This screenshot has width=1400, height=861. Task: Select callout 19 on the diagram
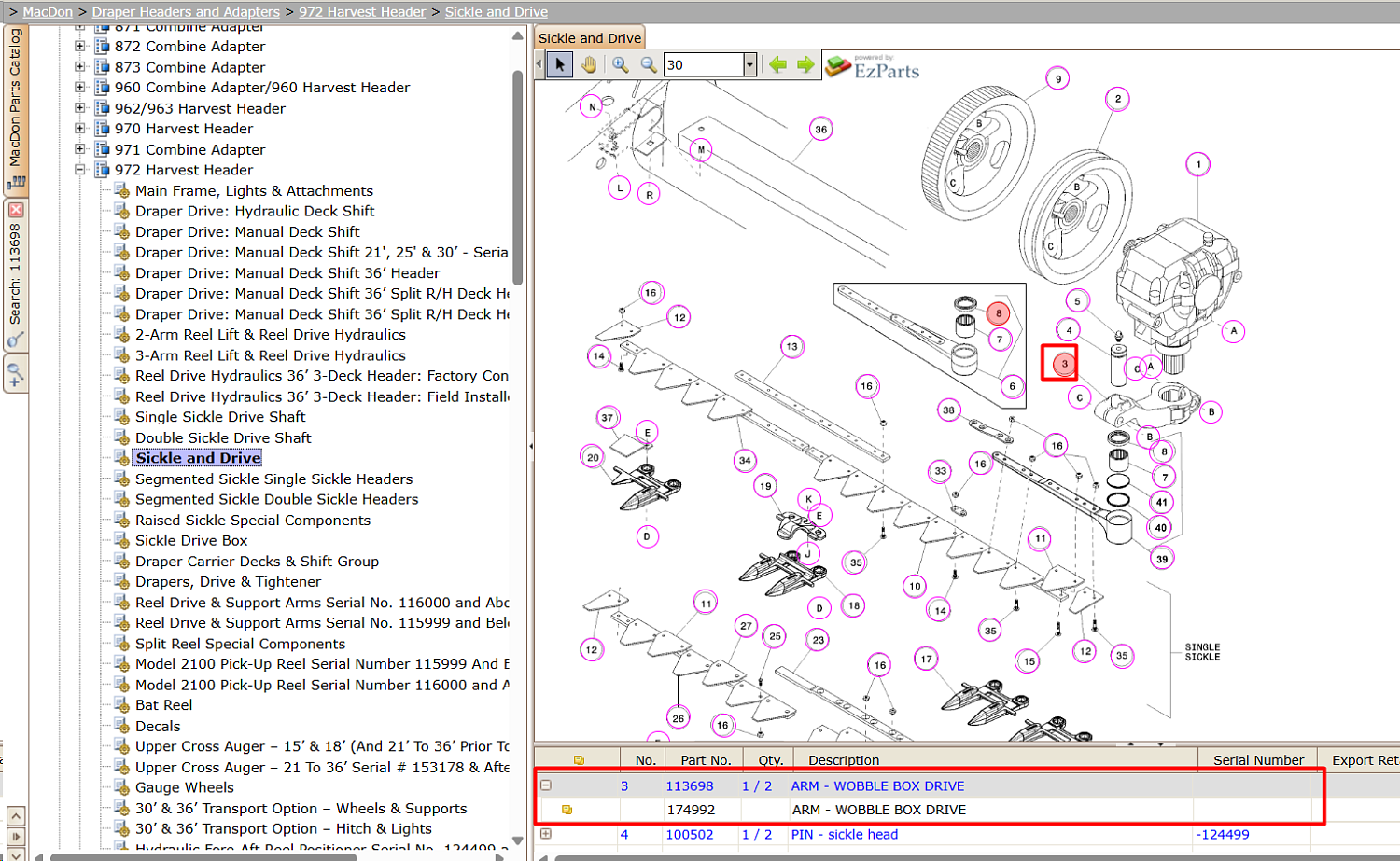[x=765, y=486]
